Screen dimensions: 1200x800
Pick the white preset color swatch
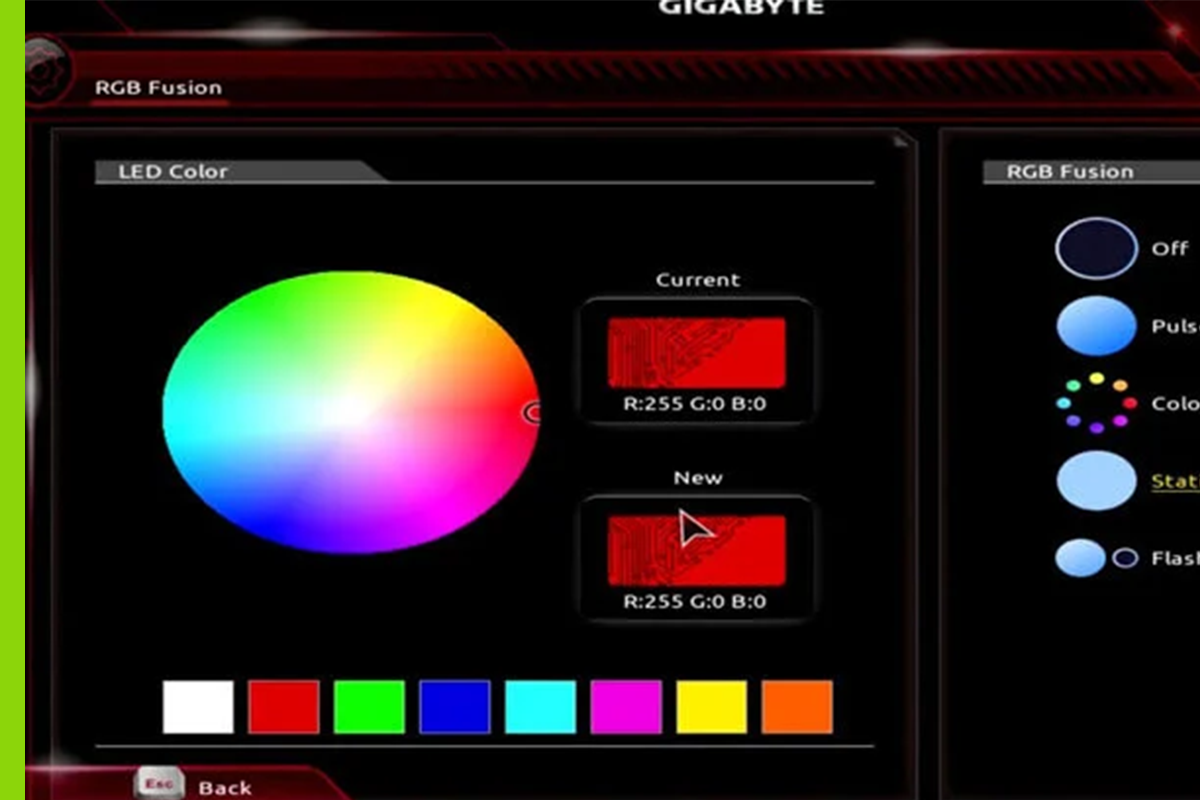click(x=198, y=707)
